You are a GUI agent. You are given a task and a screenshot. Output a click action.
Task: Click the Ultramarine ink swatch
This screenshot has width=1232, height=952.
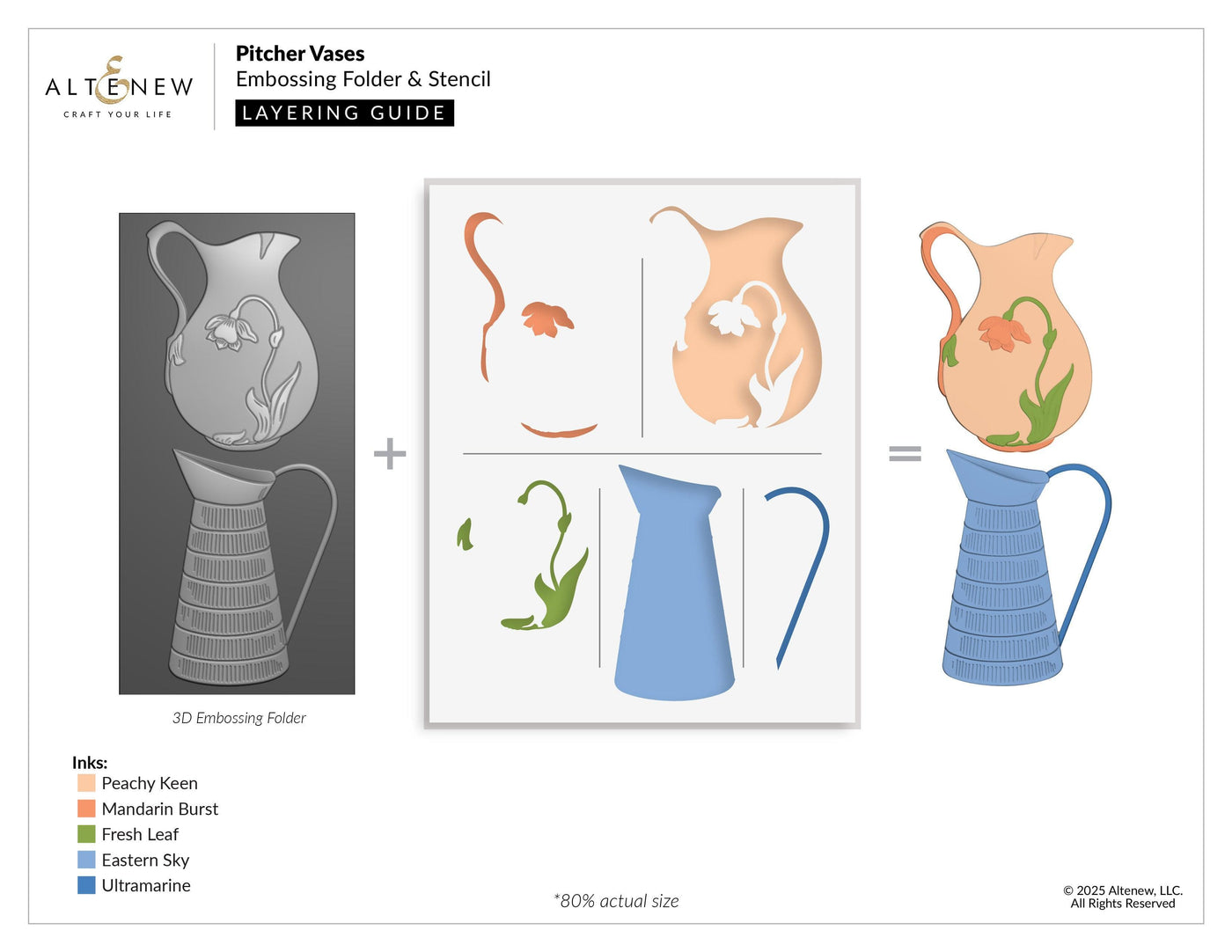86,885
